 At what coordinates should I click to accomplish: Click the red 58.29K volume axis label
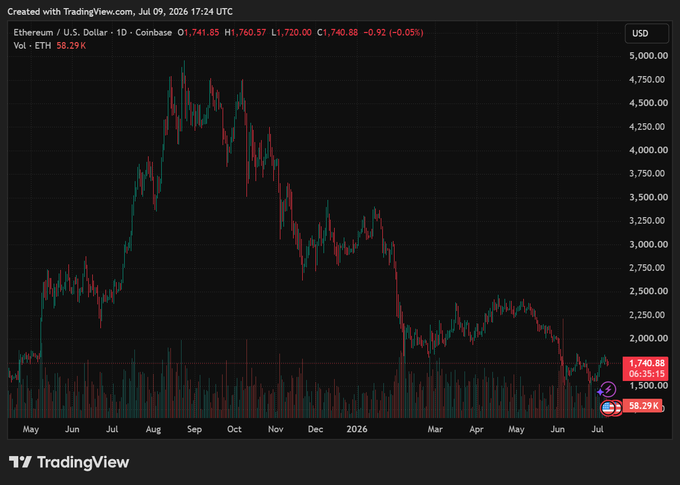tap(643, 406)
